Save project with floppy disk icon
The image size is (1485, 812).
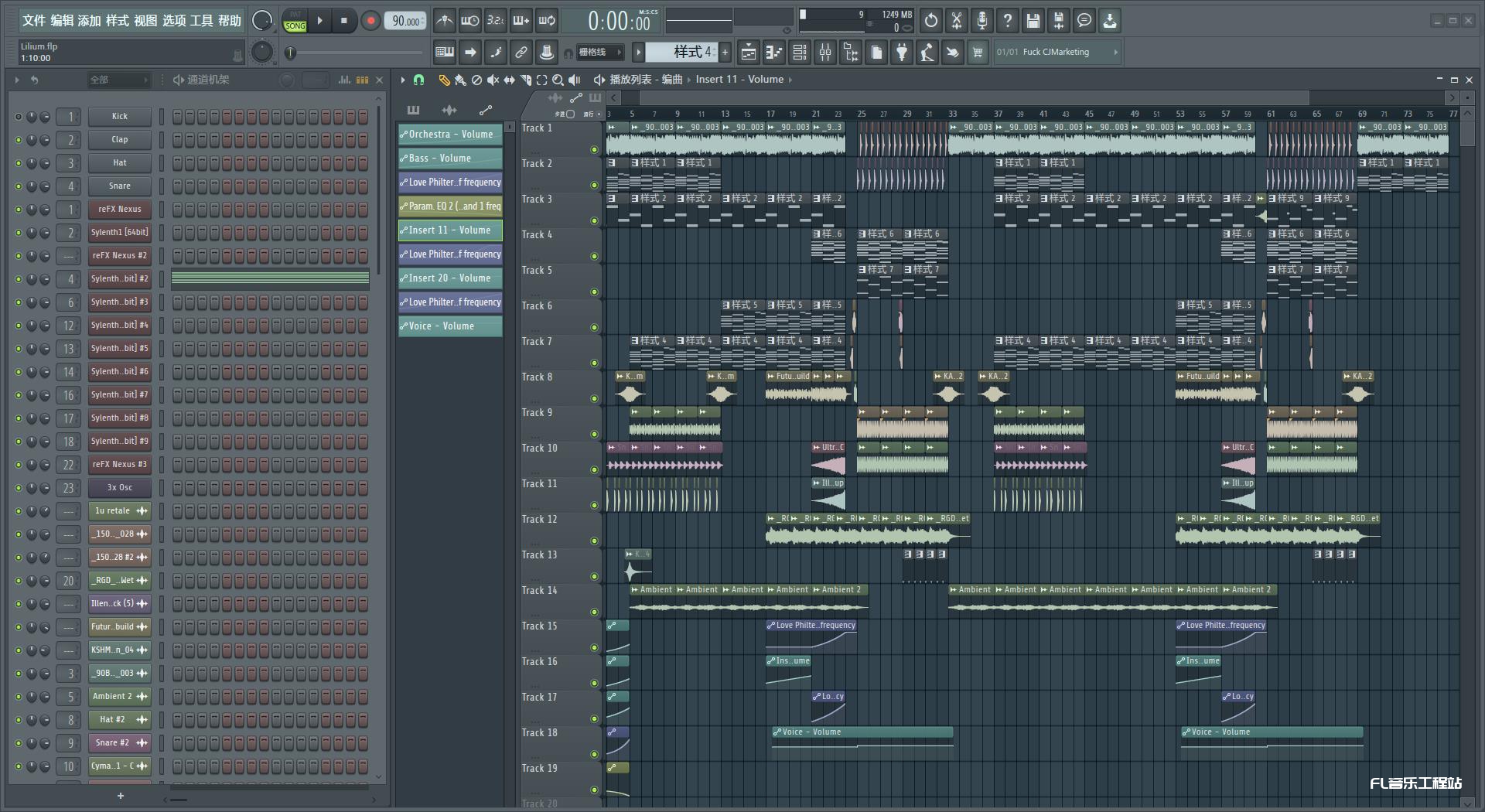pos(1033,21)
